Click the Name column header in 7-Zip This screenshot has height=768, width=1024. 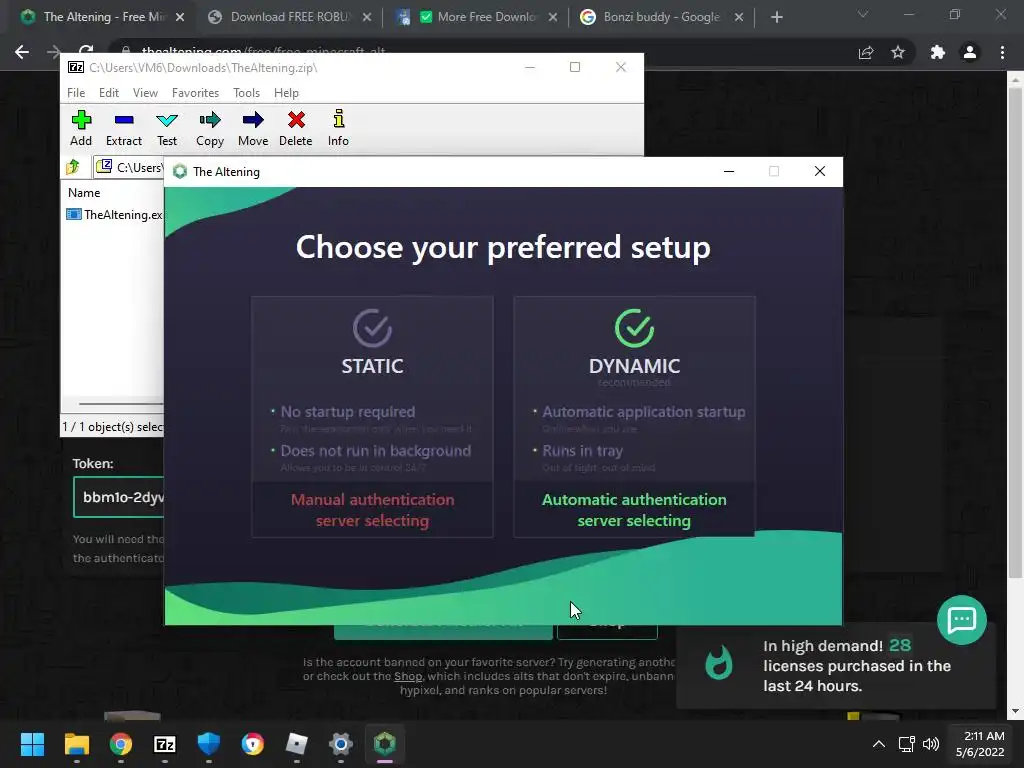pos(84,193)
